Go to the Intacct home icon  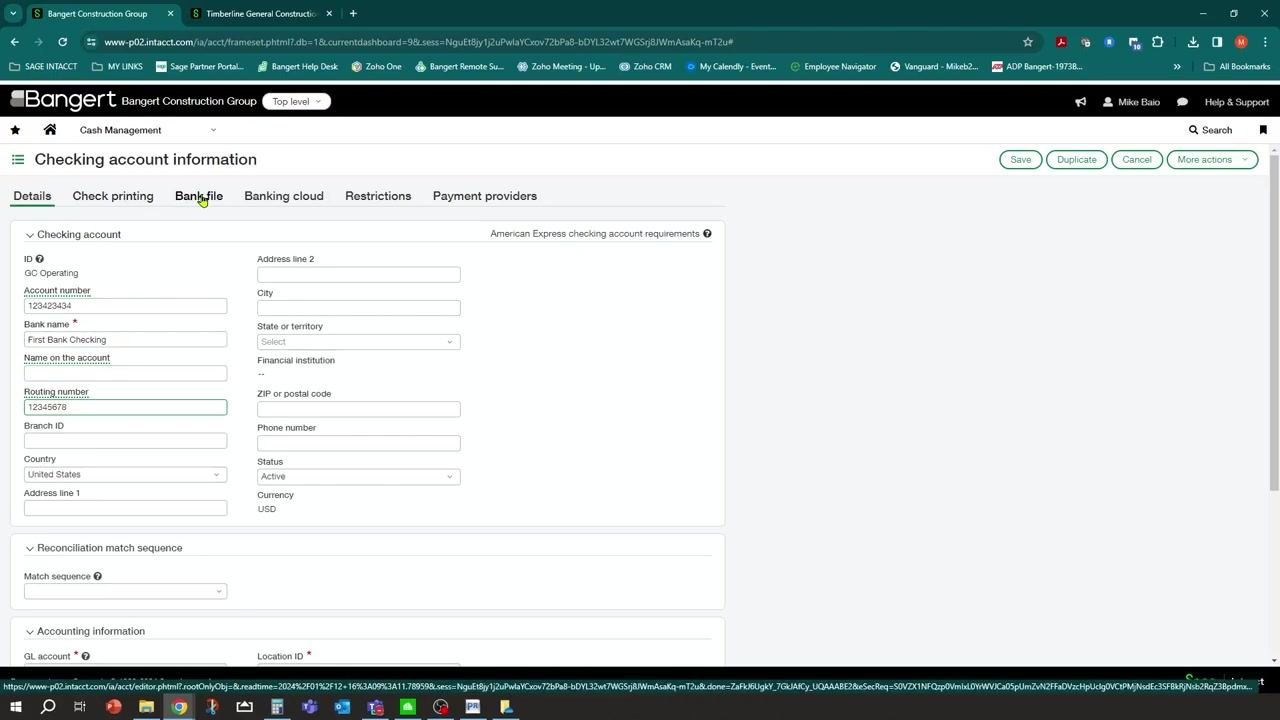(x=50, y=130)
